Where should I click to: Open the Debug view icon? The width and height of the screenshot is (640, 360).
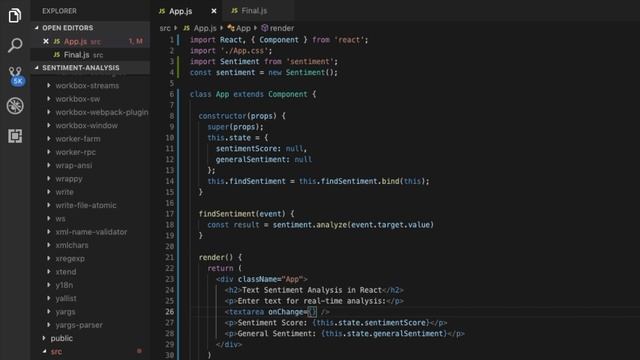[15, 106]
